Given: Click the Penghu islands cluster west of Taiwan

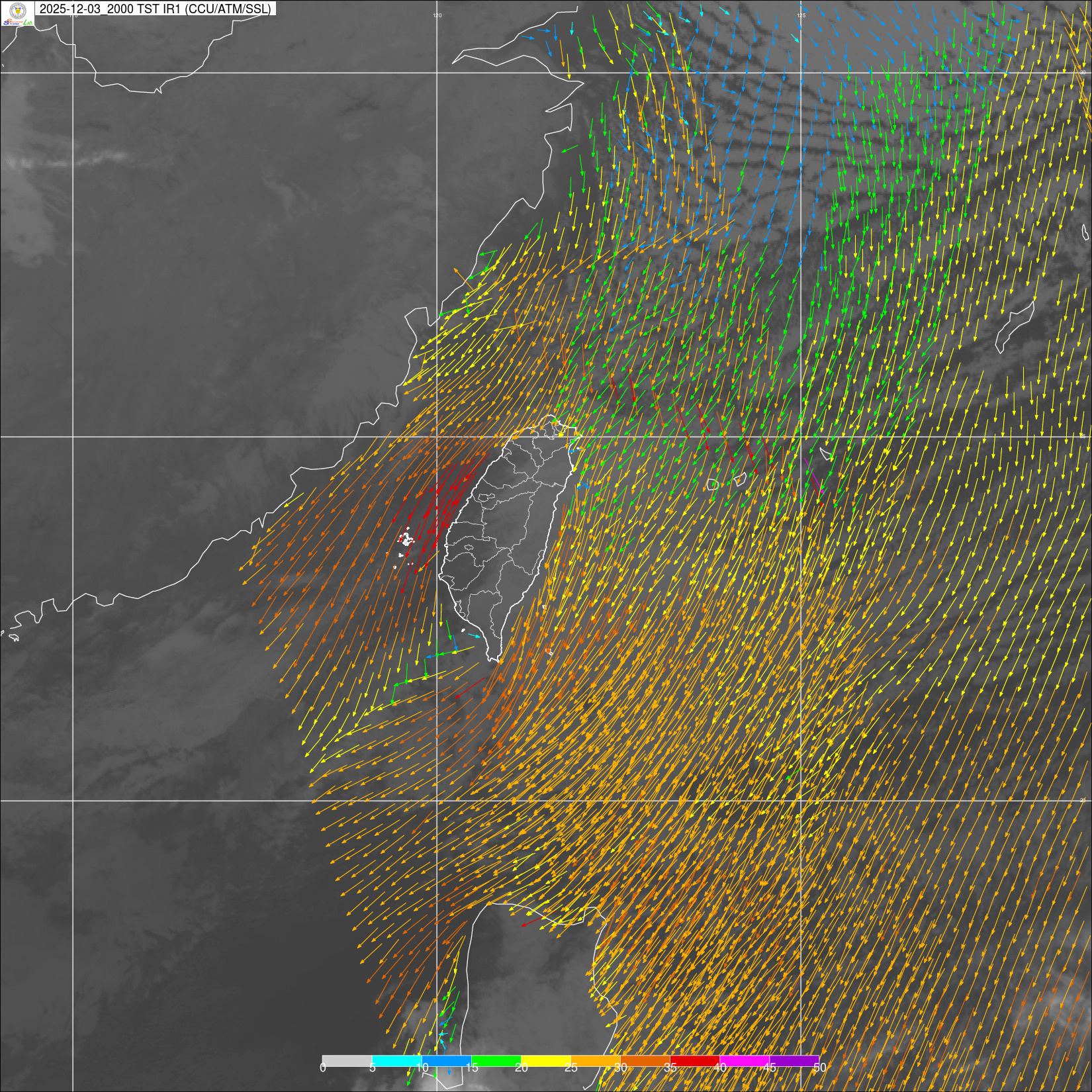Looking at the screenshot, I should (x=406, y=539).
